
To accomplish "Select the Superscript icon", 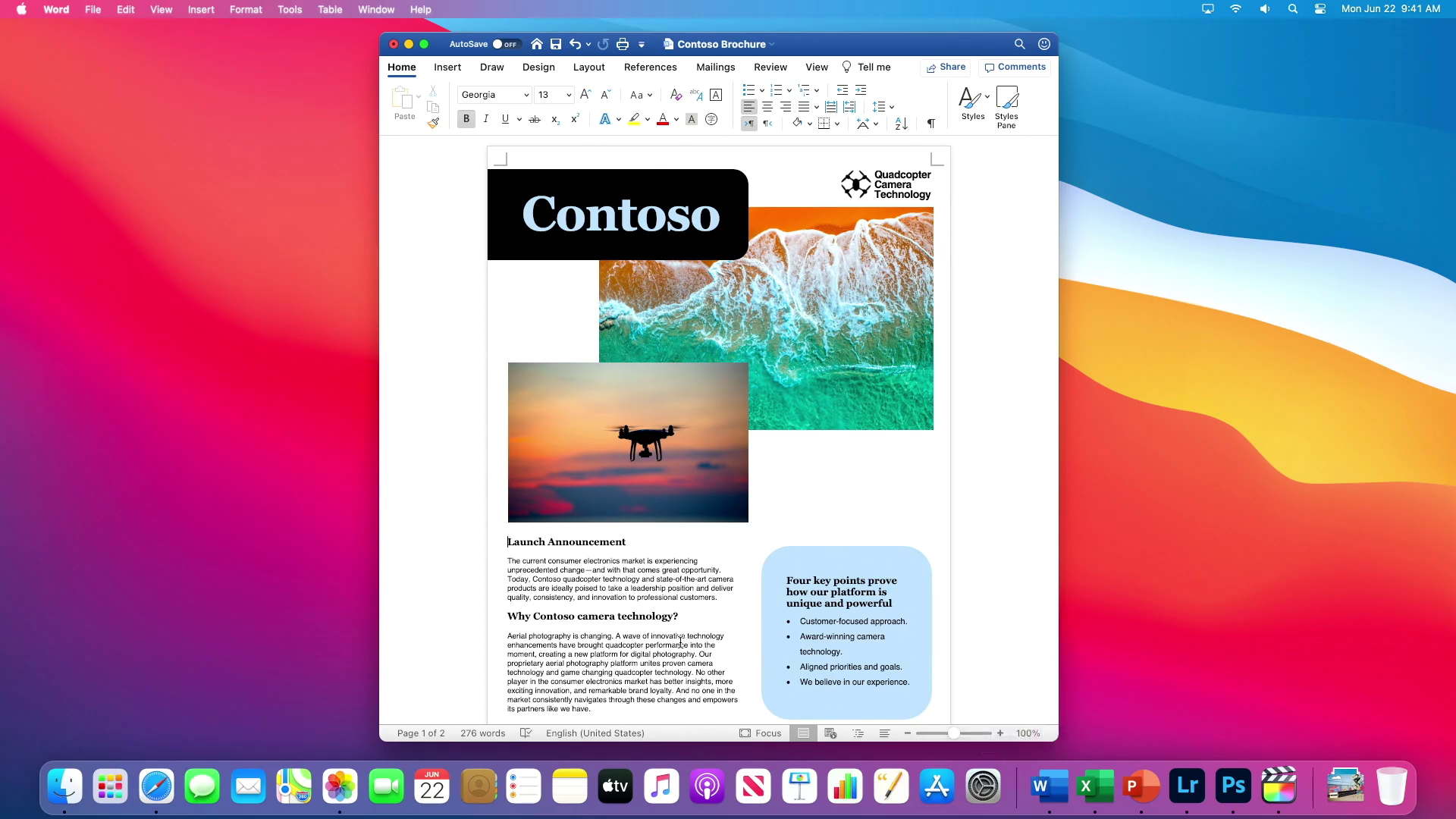I will click(x=575, y=118).
